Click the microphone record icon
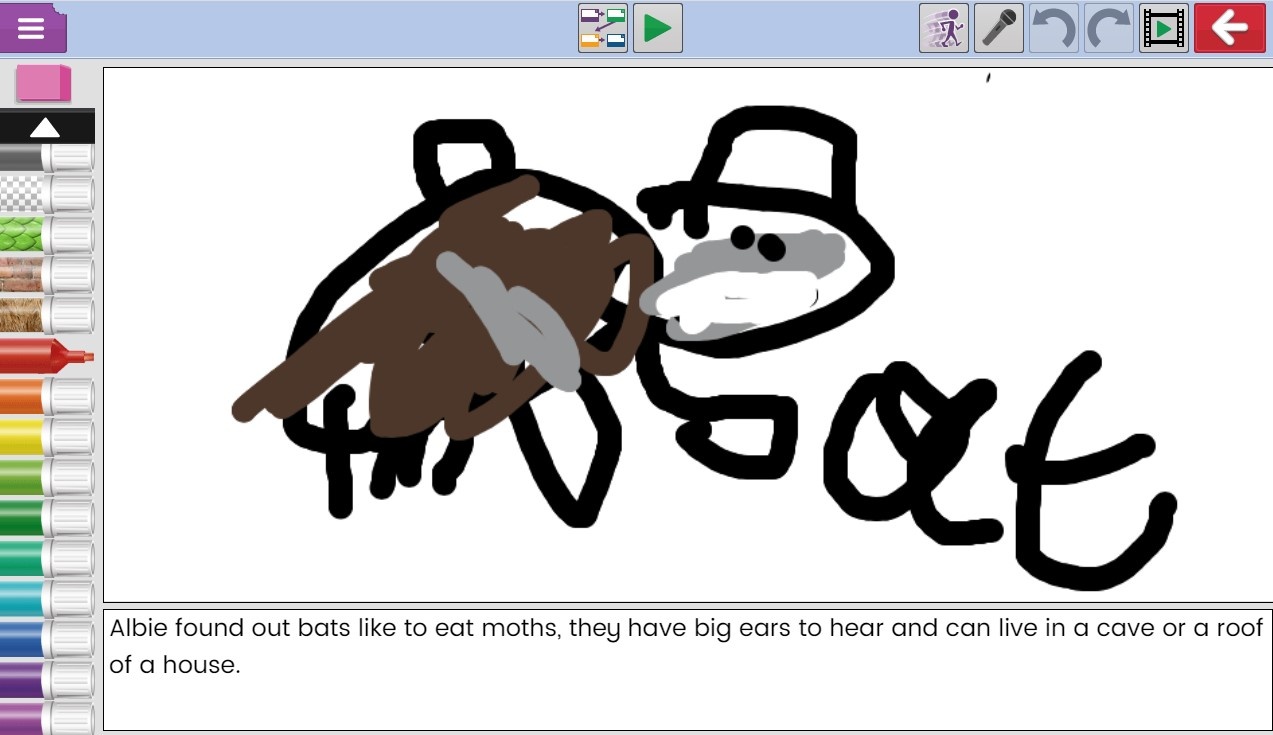 click(998, 28)
